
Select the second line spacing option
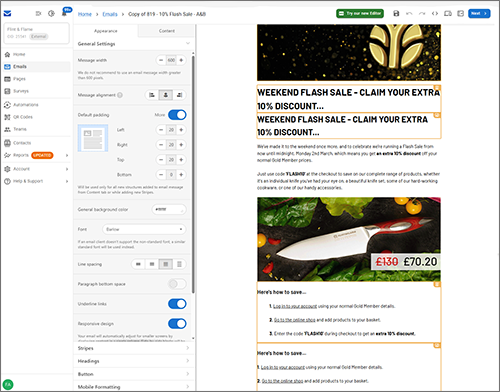(x=152, y=264)
